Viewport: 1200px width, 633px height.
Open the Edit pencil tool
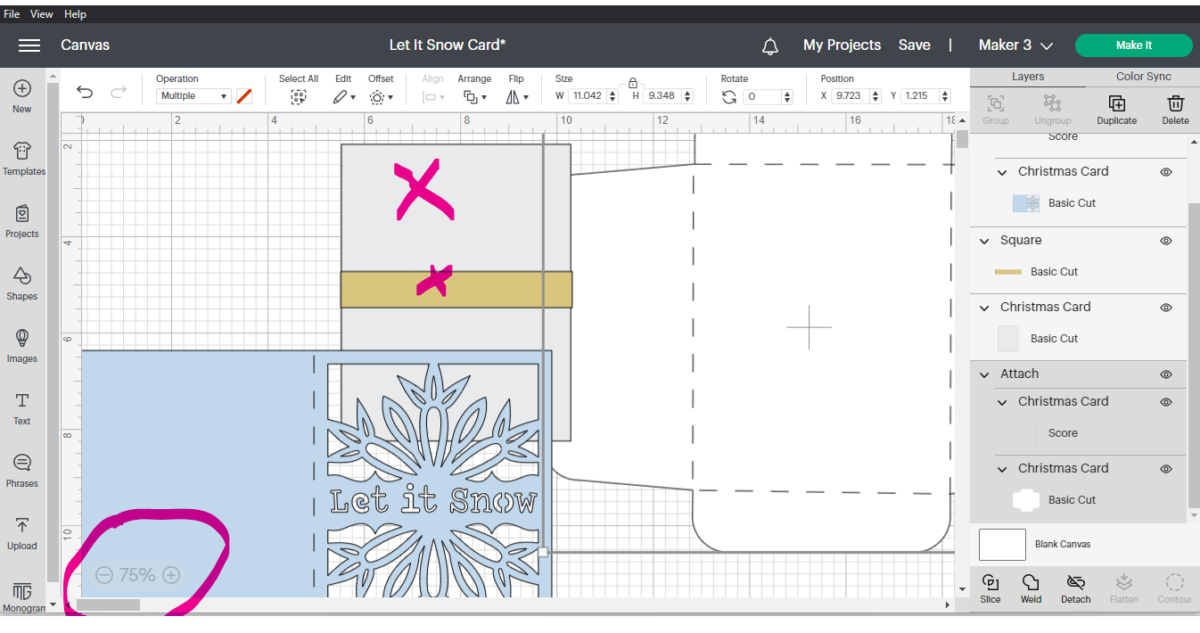(342, 97)
